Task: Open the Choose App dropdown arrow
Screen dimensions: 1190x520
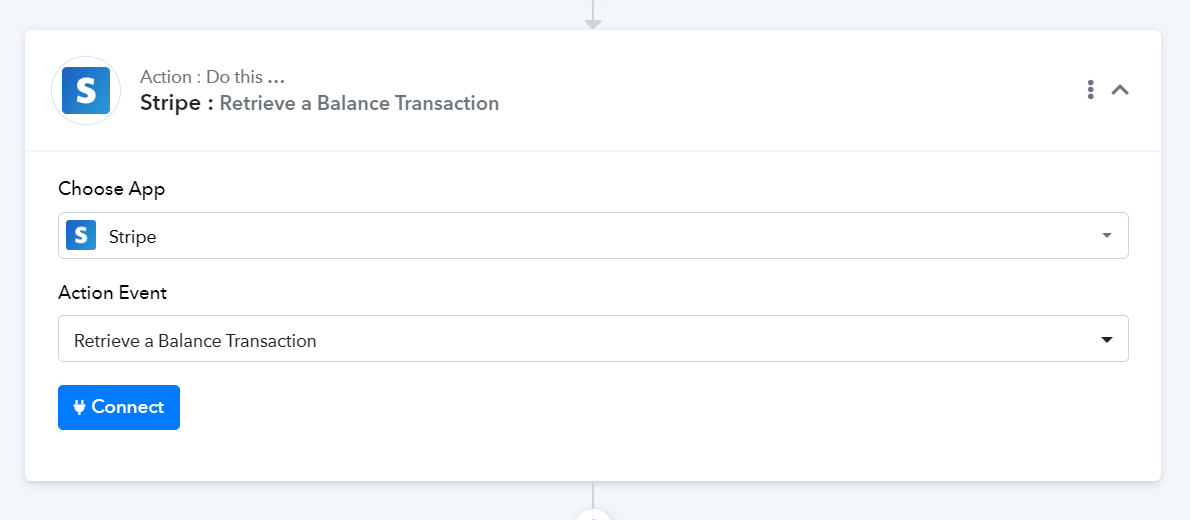Action: pos(1107,235)
